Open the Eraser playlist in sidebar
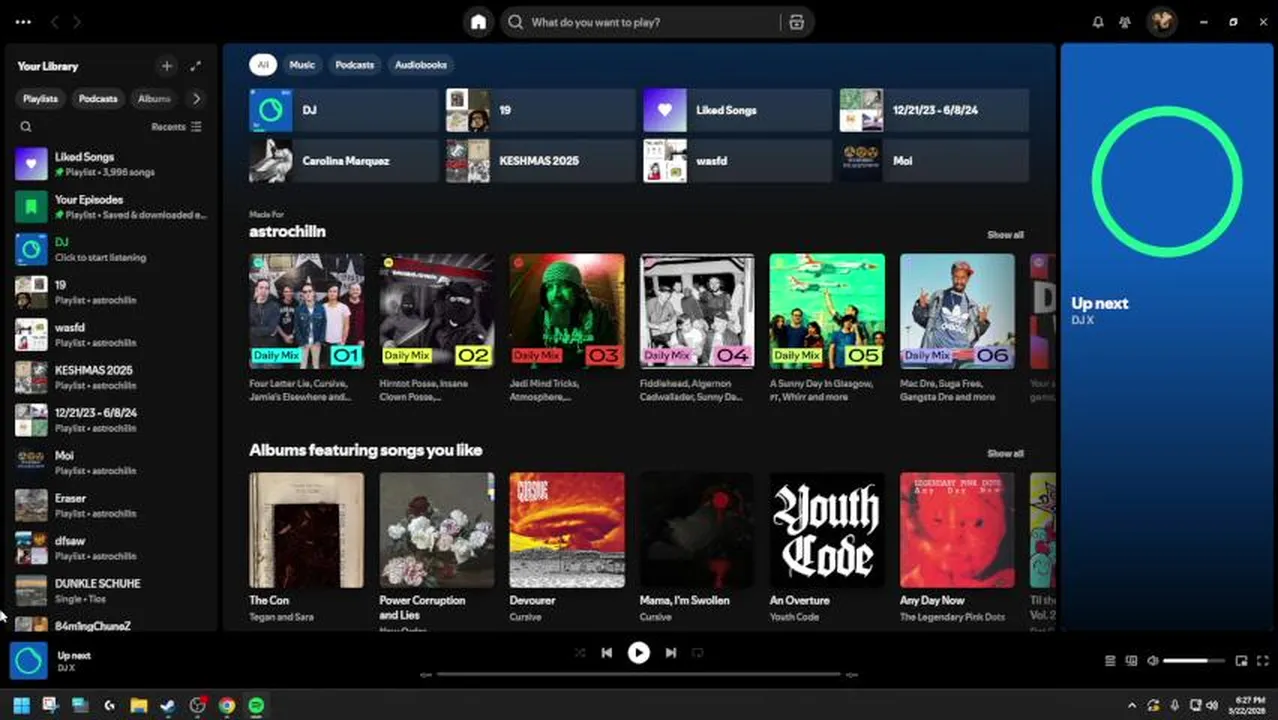This screenshot has width=1278, height=720. pos(112,505)
